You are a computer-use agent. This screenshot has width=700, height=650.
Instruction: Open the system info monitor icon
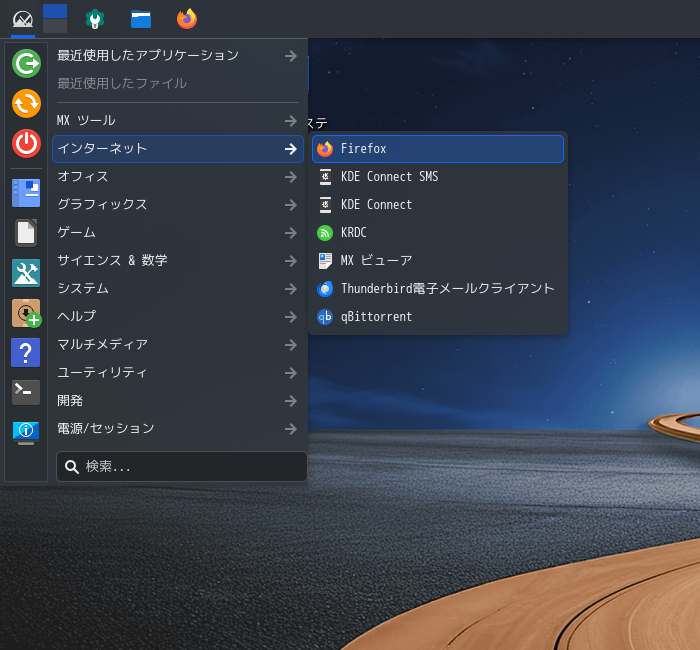[26, 431]
